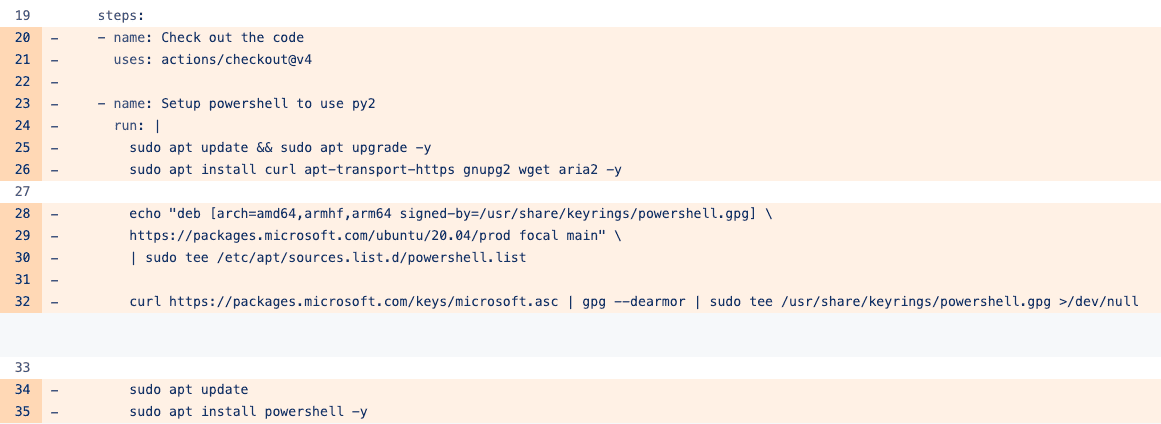Click the deletion minus marker on line 21
Image resolution: width=1161 pixels, height=424 pixels.
[53, 60]
